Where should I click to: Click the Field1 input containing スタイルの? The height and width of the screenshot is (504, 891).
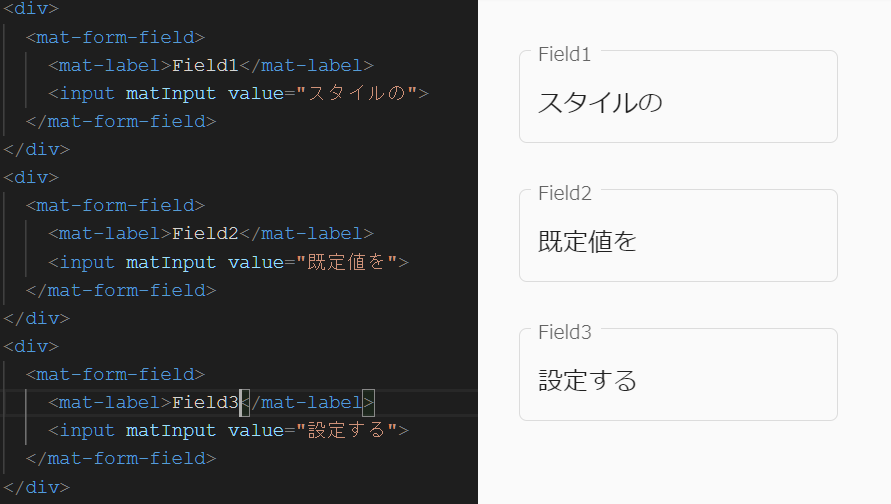tap(678, 97)
